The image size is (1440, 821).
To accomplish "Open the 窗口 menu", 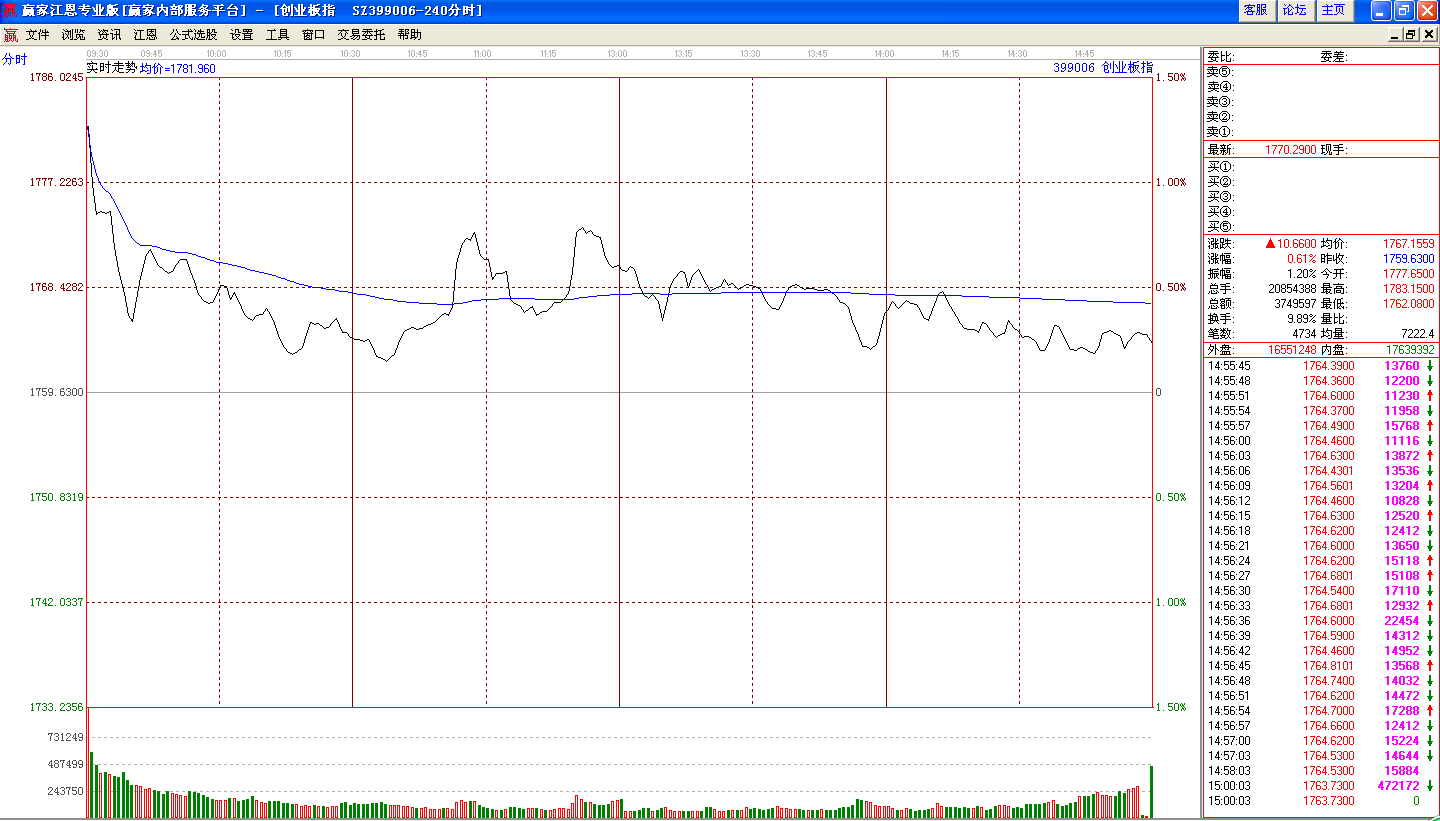I will (x=313, y=34).
